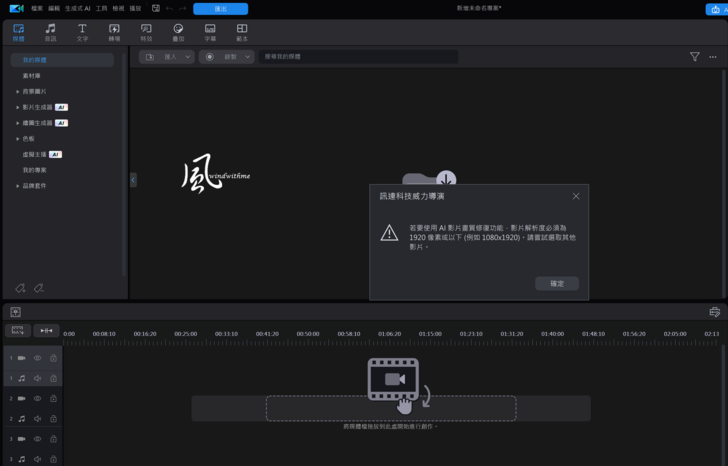Click timeline ruler at 00:50:00
Image resolution: width=728 pixels, height=466 pixels.
click(307, 334)
